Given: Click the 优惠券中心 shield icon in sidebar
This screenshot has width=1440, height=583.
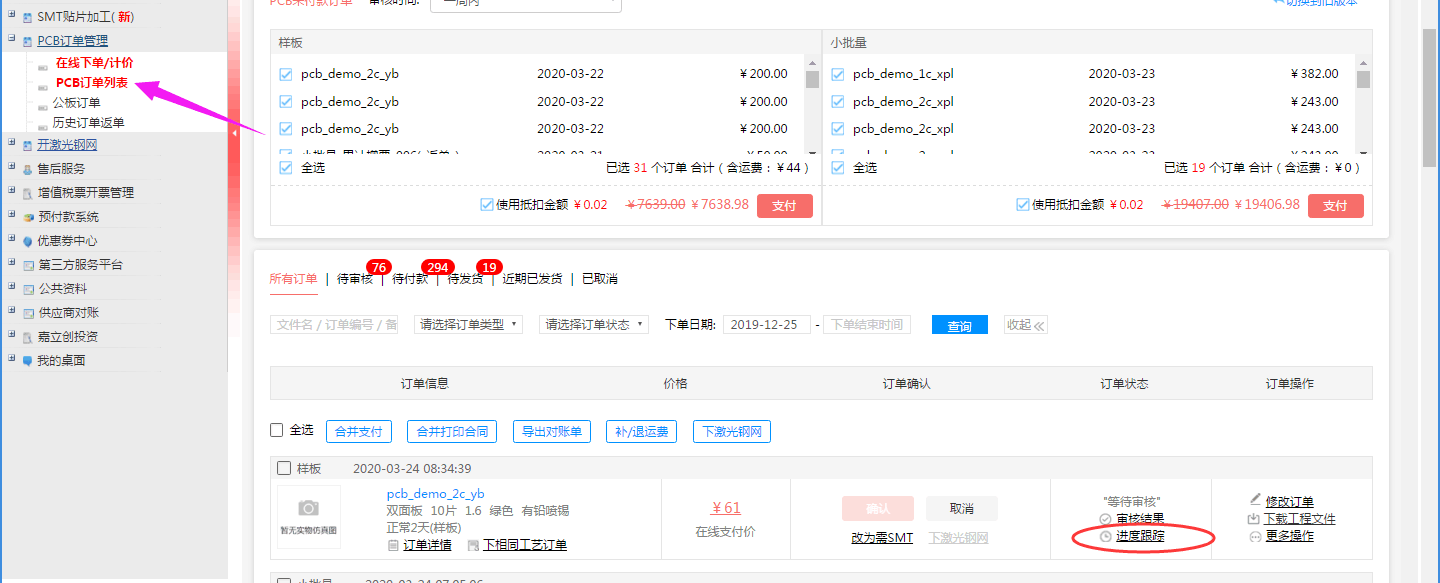Looking at the screenshot, I should tap(27, 241).
